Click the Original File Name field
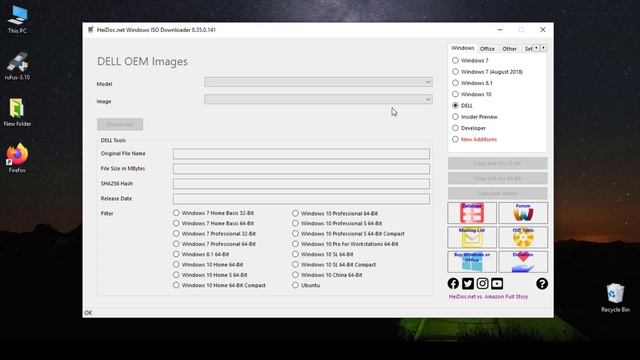The height and width of the screenshot is (360, 640). (301, 154)
